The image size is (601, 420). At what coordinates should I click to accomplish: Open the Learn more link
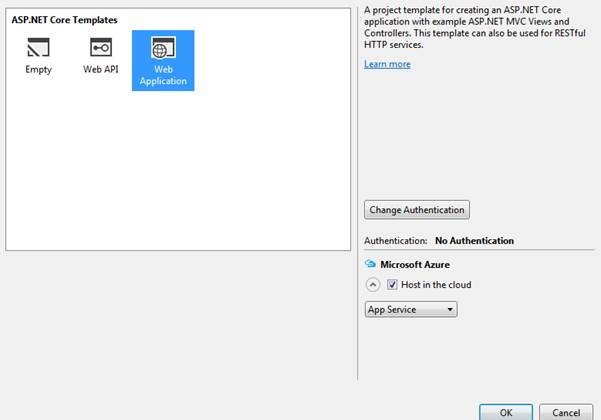coord(387,64)
